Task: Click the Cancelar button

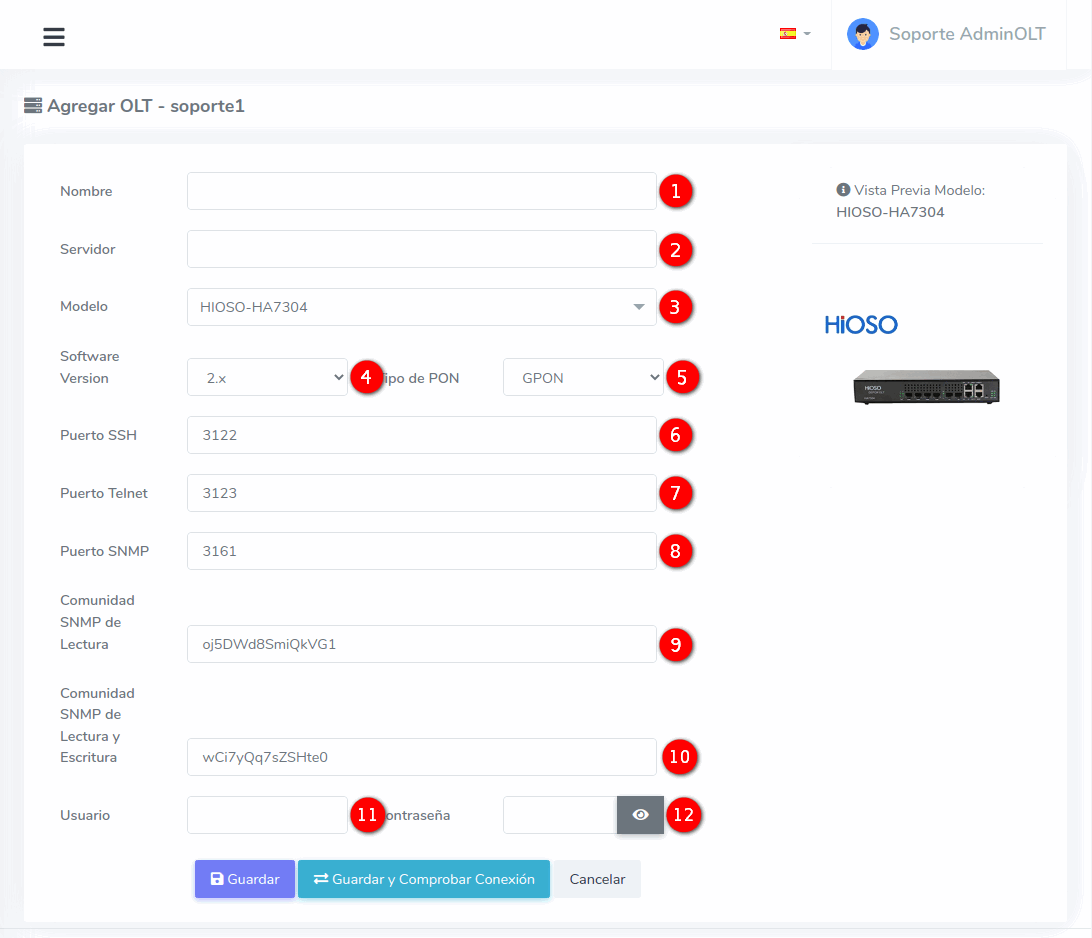Action: [597, 879]
